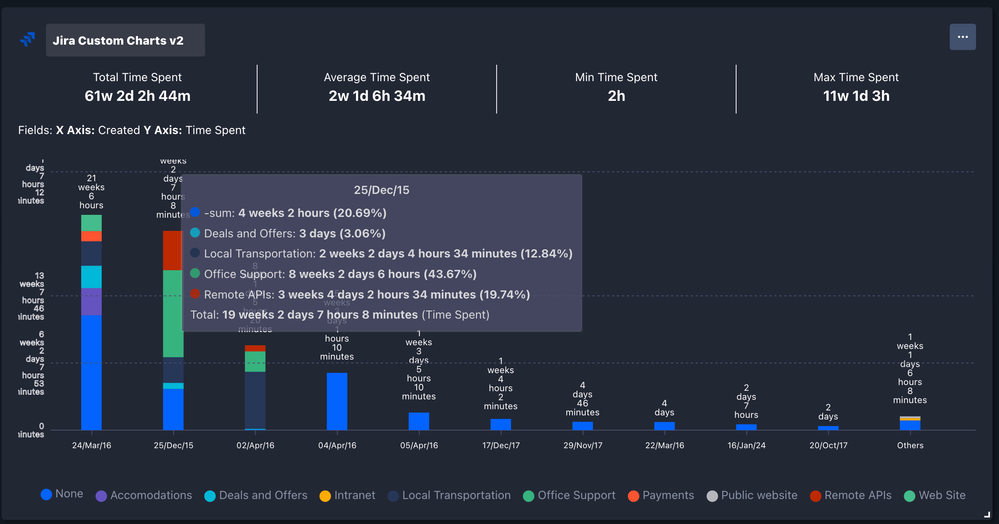The image size is (999, 524).
Task: Toggle the Accomodations legend entry
Action: coord(143,495)
